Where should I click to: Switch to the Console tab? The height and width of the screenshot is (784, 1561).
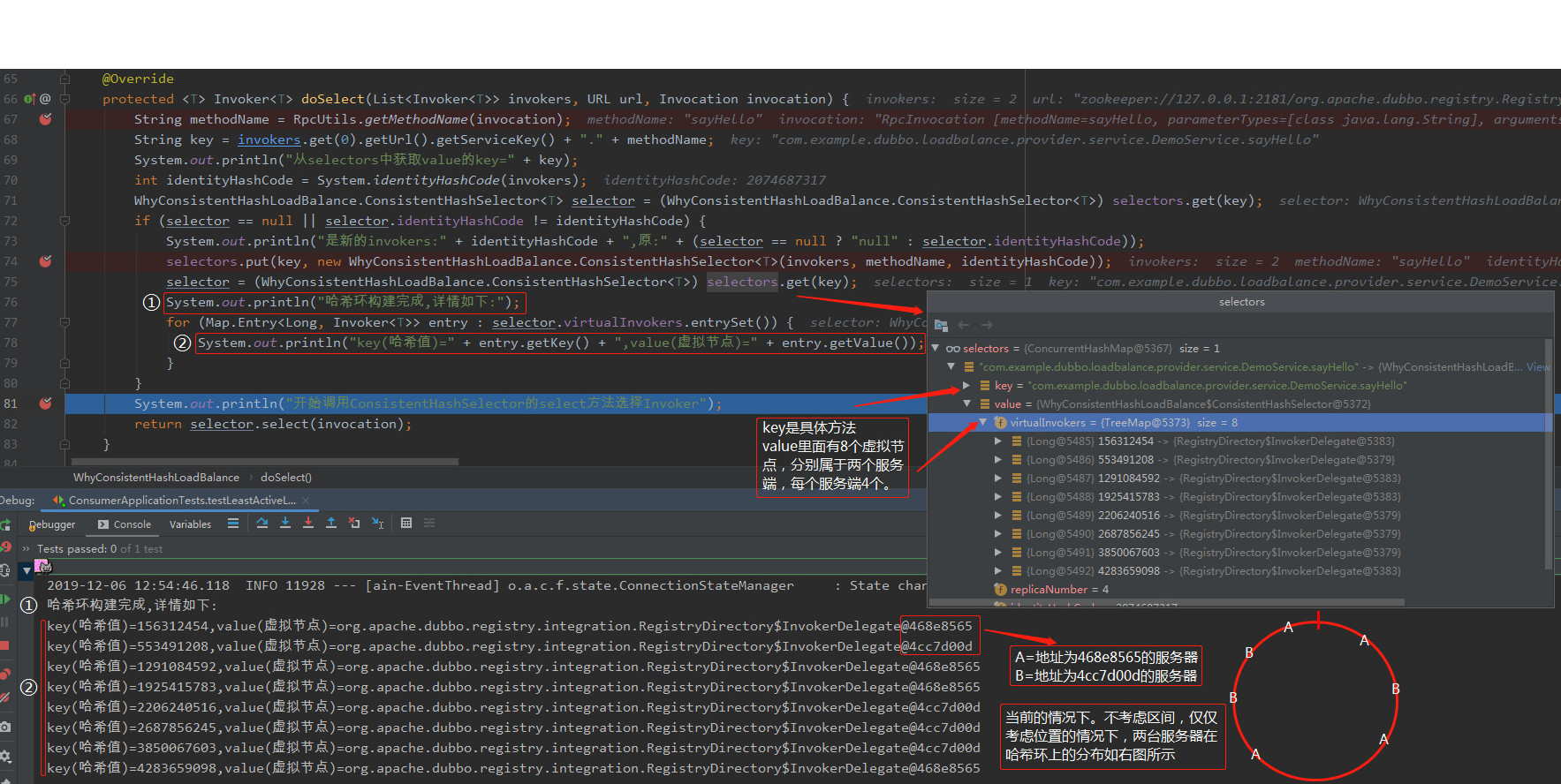(x=124, y=524)
